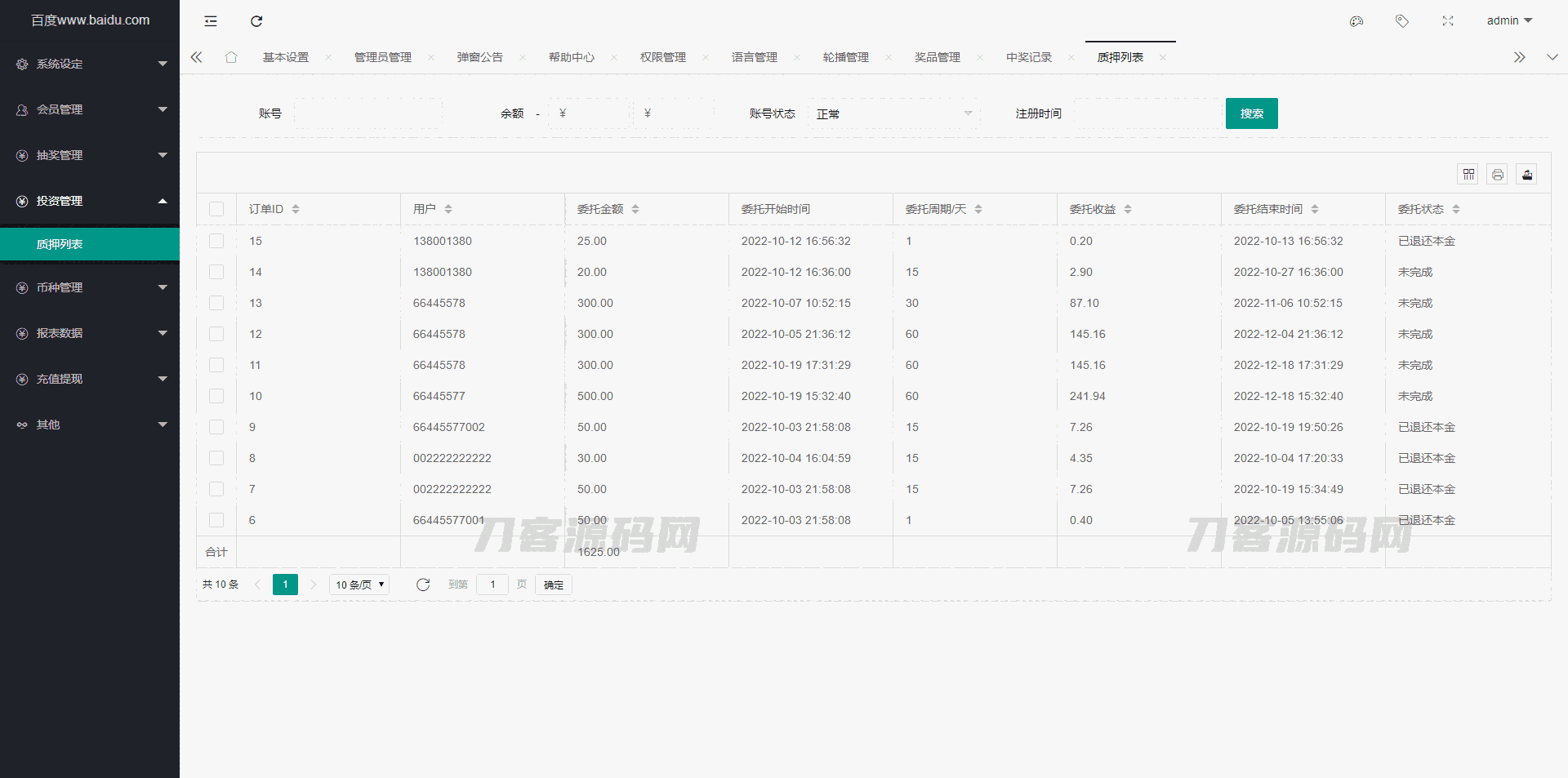Click the 搜索 search button
The width and height of the screenshot is (1568, 778).
(x=1251, y=113)
